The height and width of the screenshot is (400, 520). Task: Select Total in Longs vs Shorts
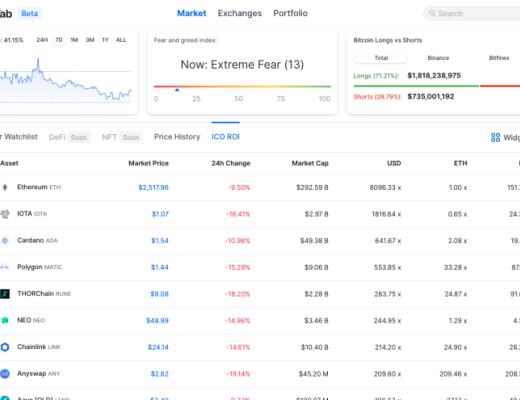[381, 58]
